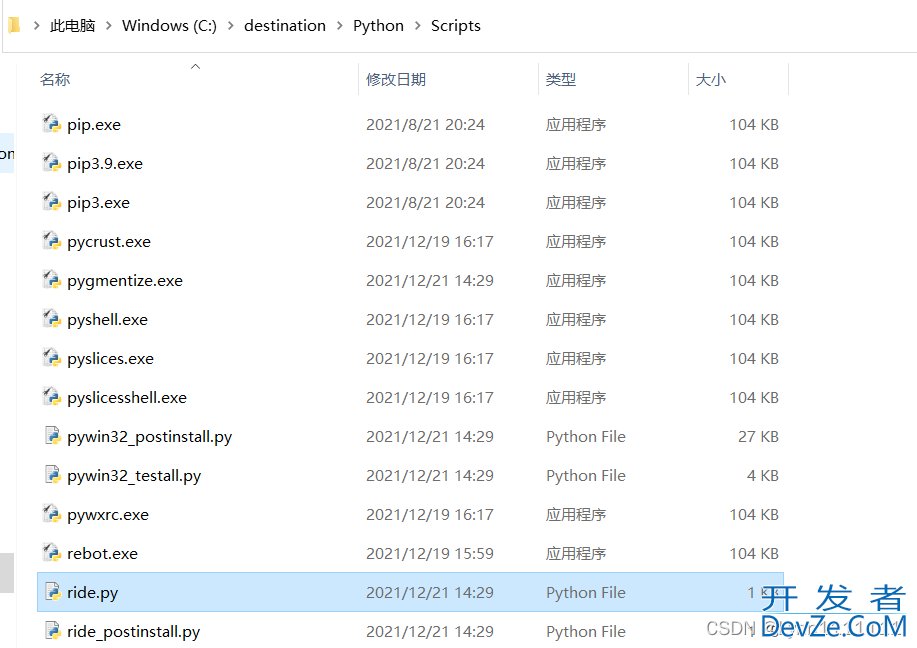Click ride_postinstall.py date 2021/12/21 14:29

(430, 632)
